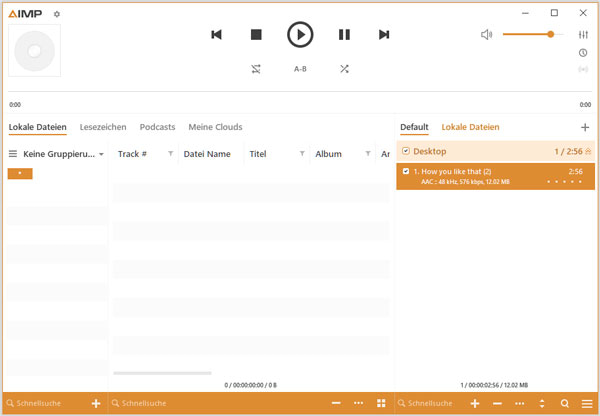Open the 'Keine Gruppierung' grouping dropdown

(102, 155)
